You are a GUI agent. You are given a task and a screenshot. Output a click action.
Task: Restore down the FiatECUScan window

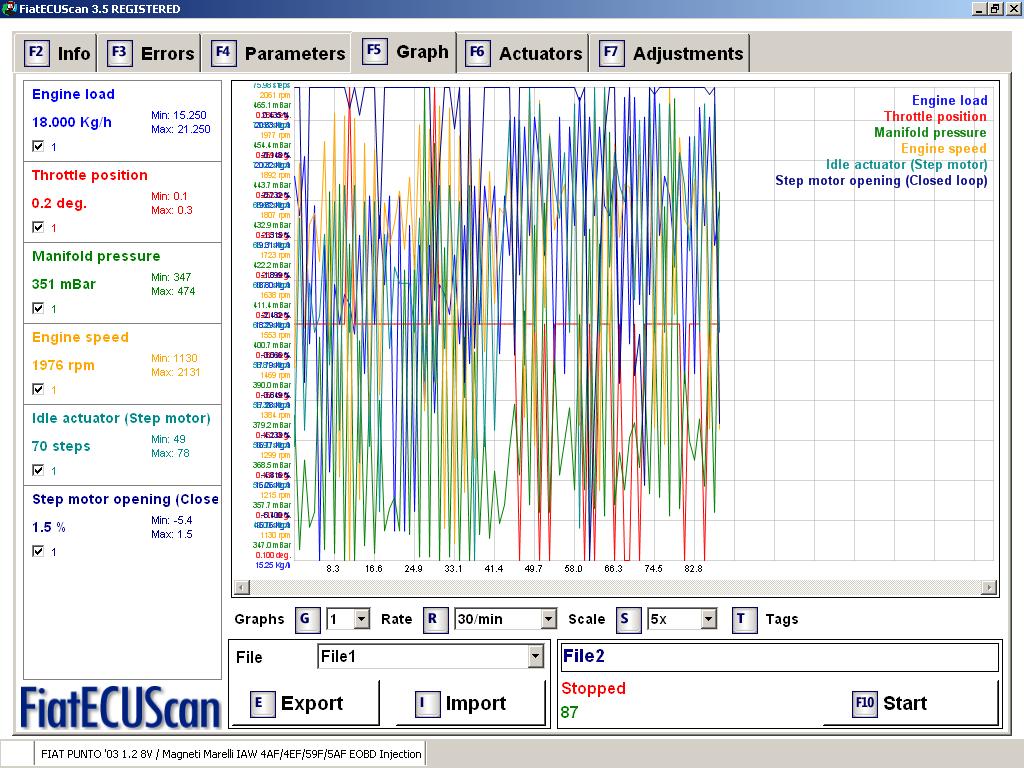995,8
